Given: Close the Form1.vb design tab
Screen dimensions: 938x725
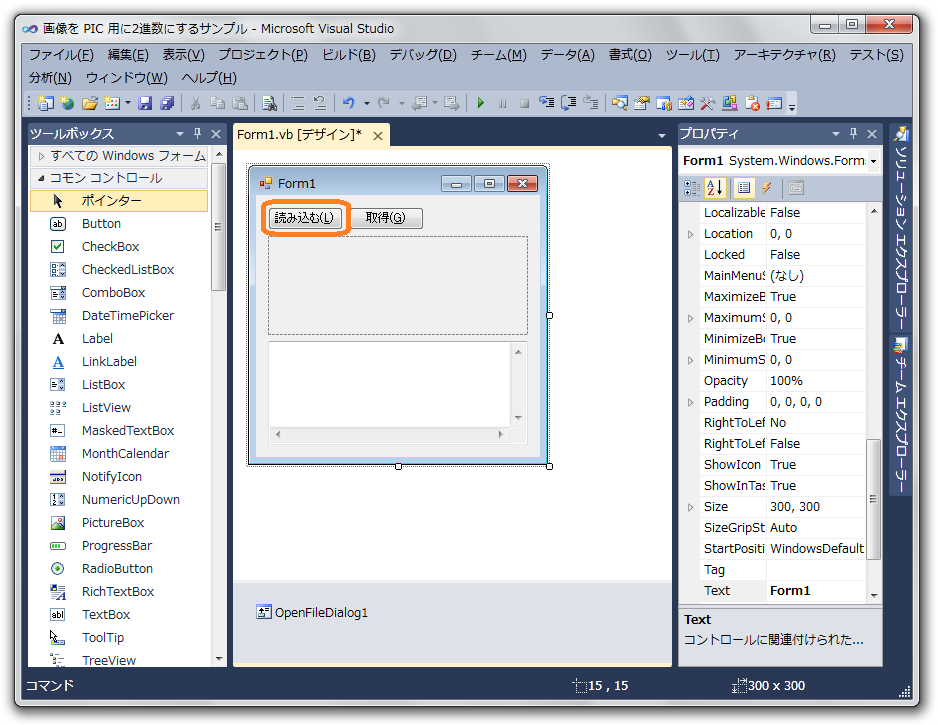Looking at the screenshot, I should [x=378, y=136].
